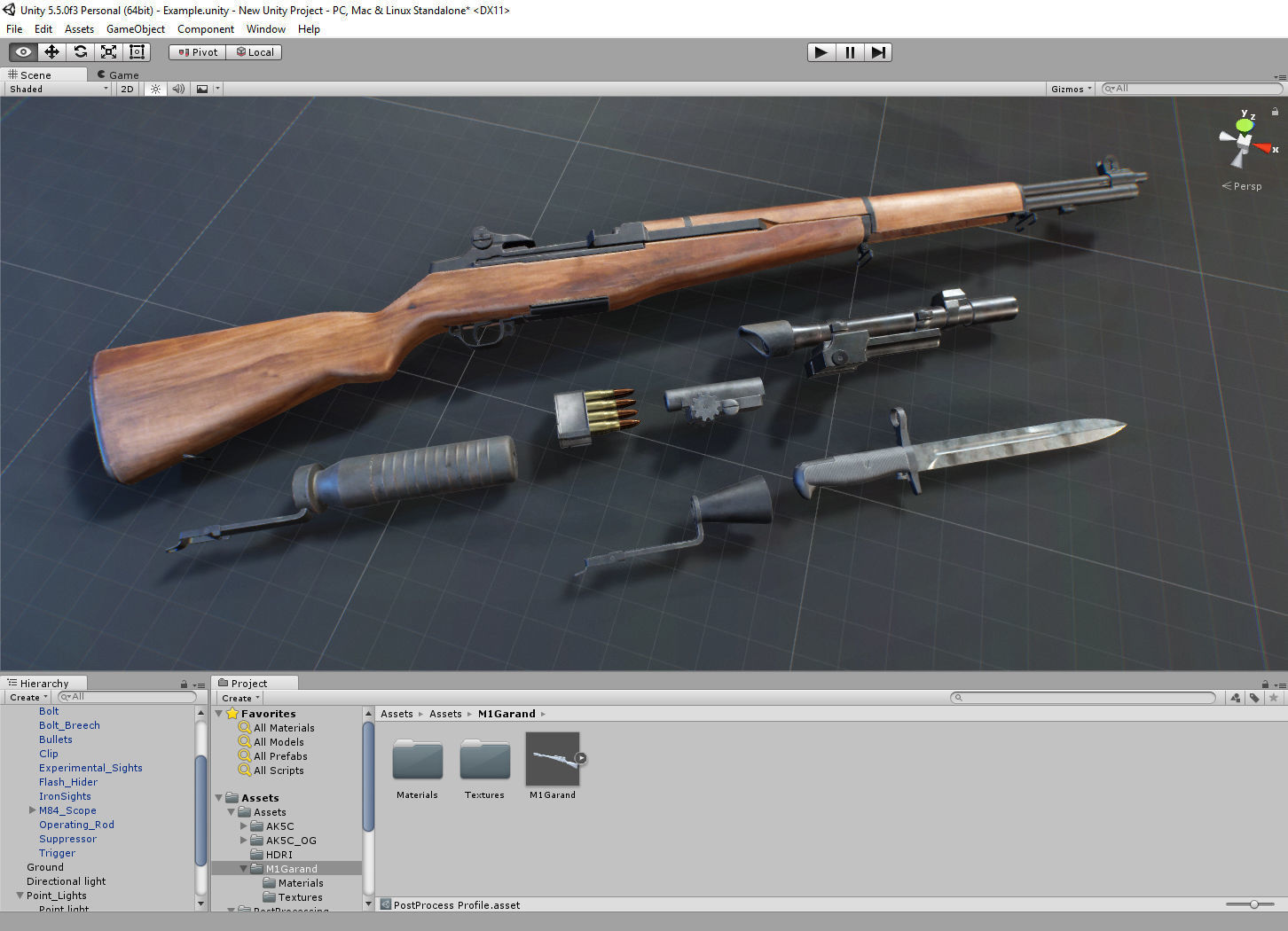Open the Textures folder icon in asset grid
Viewport: 1288px width, 931px height.
pos(485,760)
